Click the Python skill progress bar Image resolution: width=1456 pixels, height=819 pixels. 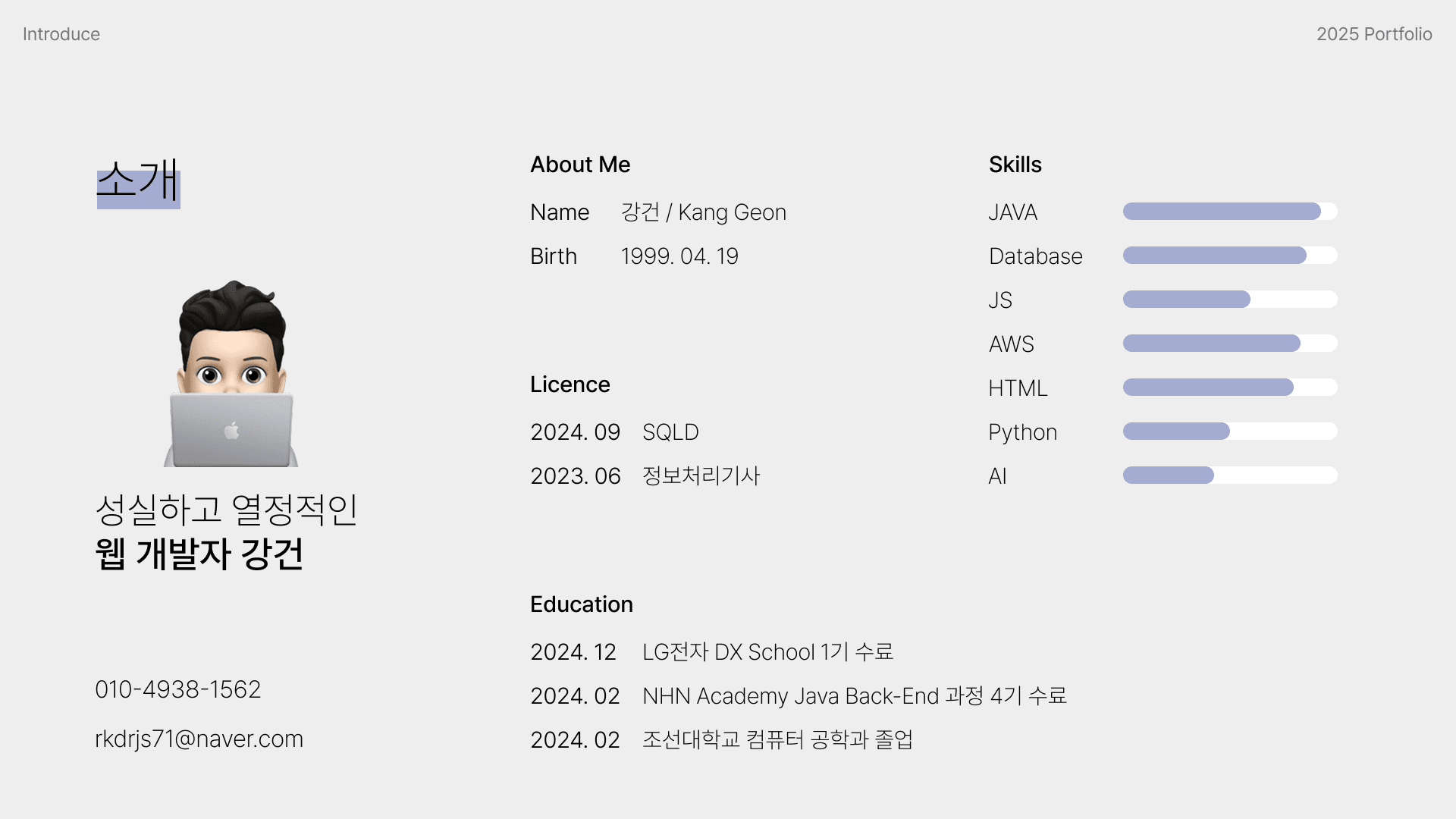point(1230,431)
